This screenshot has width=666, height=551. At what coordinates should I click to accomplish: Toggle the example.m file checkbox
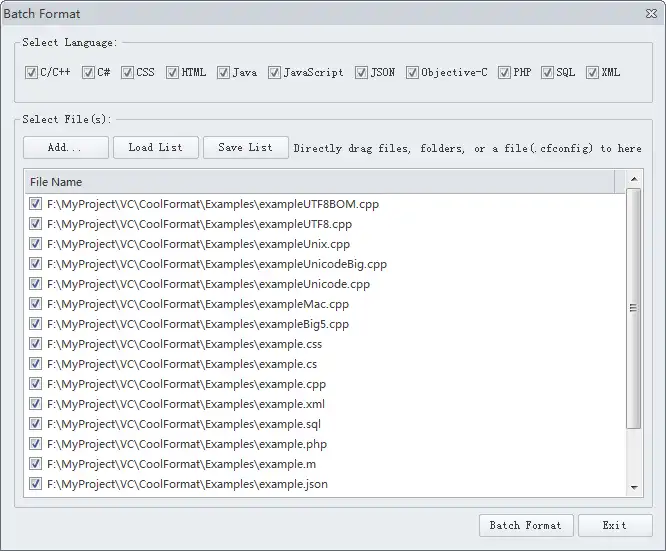point(35,463)
